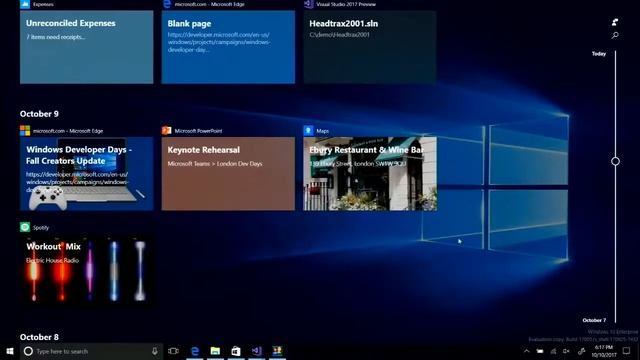Click the October 9 date heading

(x=39, y=114)
